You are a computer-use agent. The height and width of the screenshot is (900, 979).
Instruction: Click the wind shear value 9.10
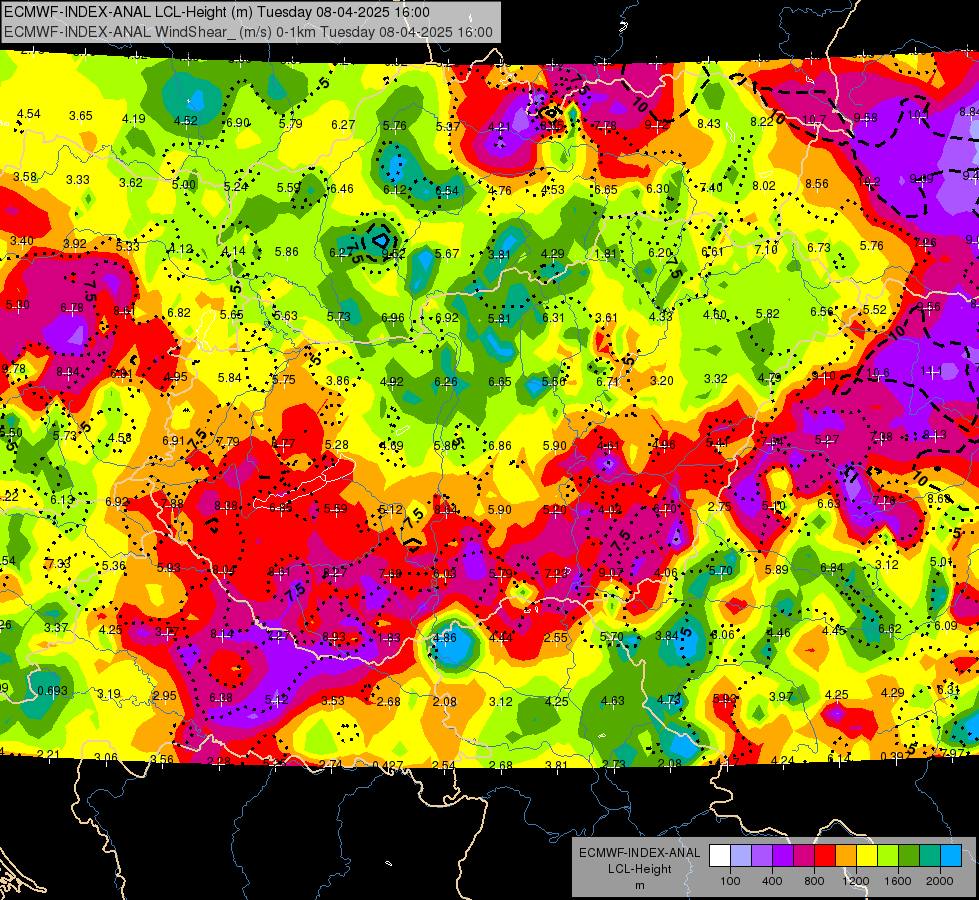coord(824,376)
